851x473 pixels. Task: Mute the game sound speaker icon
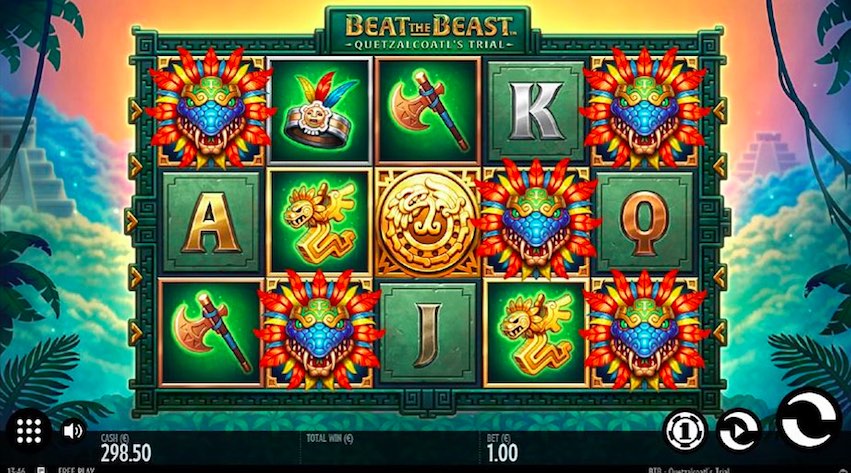[x=73, y=431]
